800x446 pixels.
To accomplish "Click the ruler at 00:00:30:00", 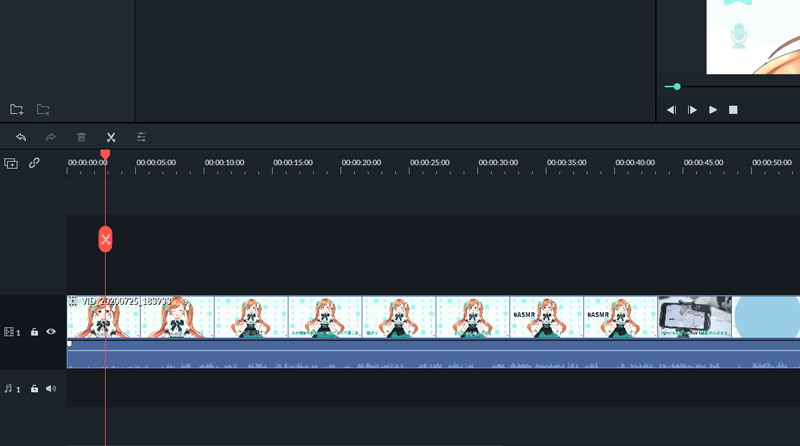I will coord(498,163).
